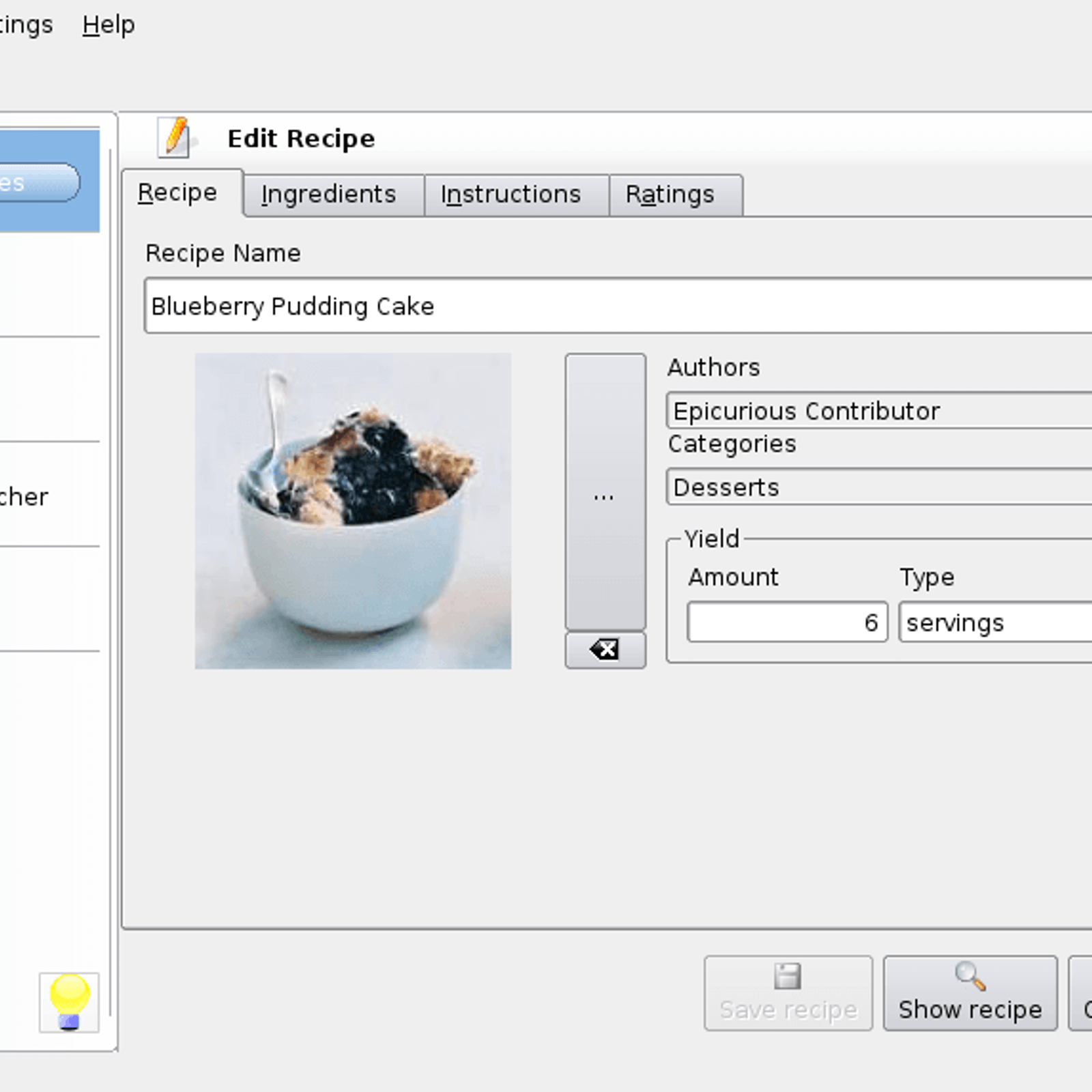Screen dimensions: 1092x1092
Task: Click the Authors field Epicurious Contributor
Action: pos(879,411)
